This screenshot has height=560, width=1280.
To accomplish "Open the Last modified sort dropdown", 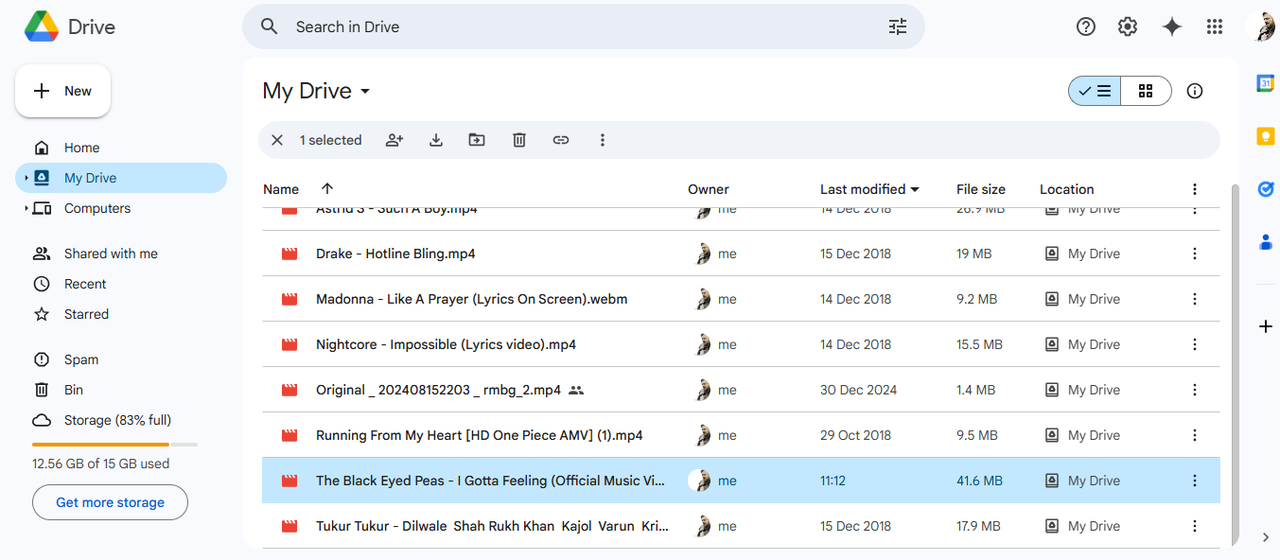I will 870,189.
